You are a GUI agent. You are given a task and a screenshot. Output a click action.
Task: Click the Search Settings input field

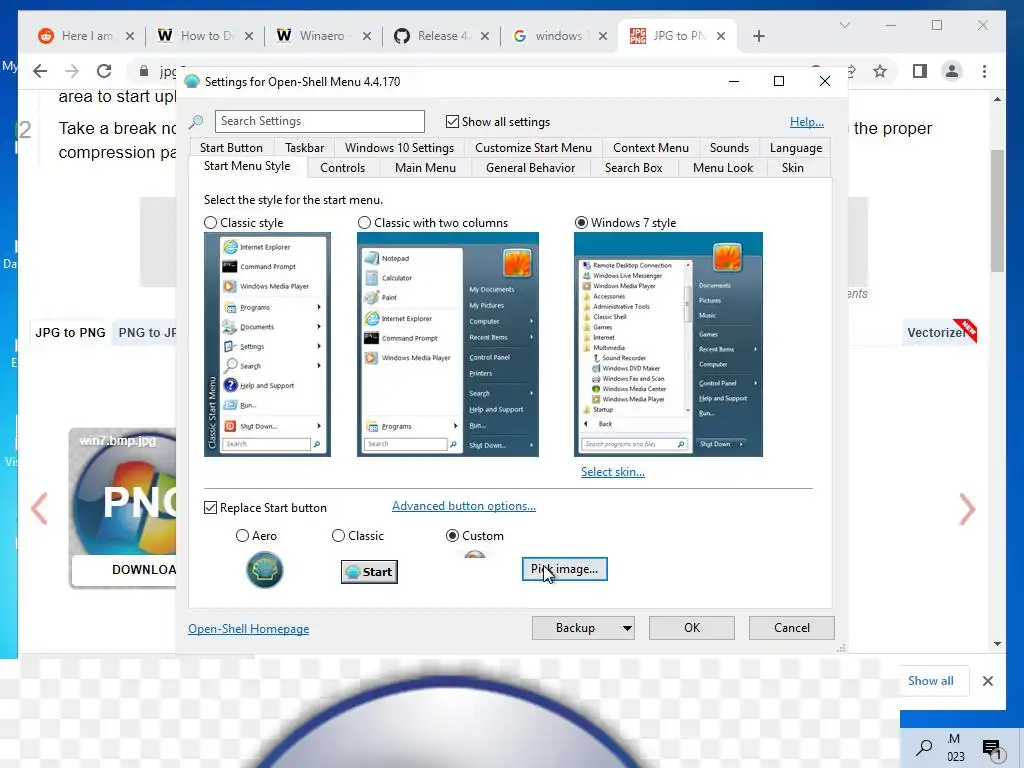[320, 121]
